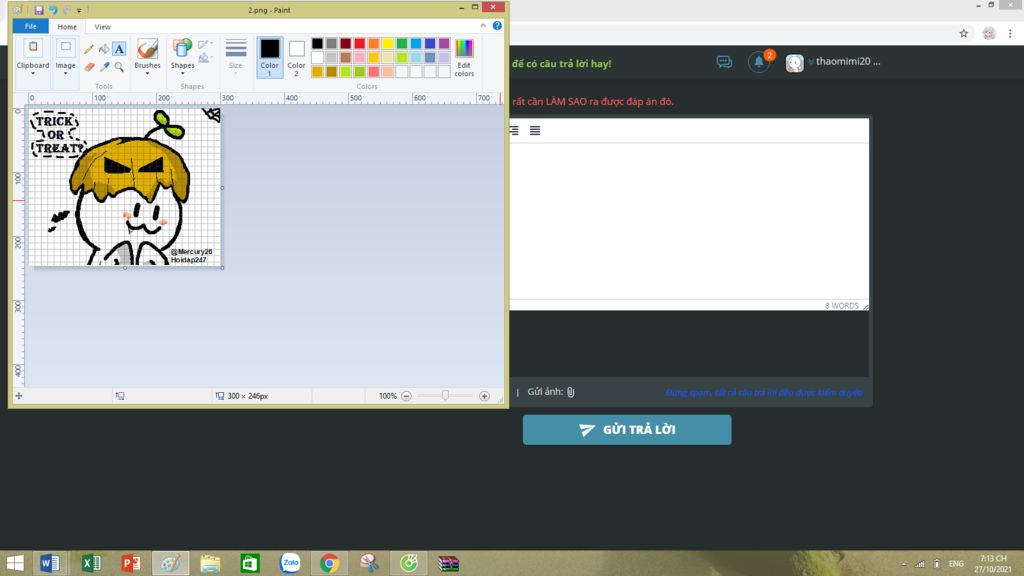Screen dimensions: 1024x576
Task: Select the Pencil tool
Action: tap(89, 49)
